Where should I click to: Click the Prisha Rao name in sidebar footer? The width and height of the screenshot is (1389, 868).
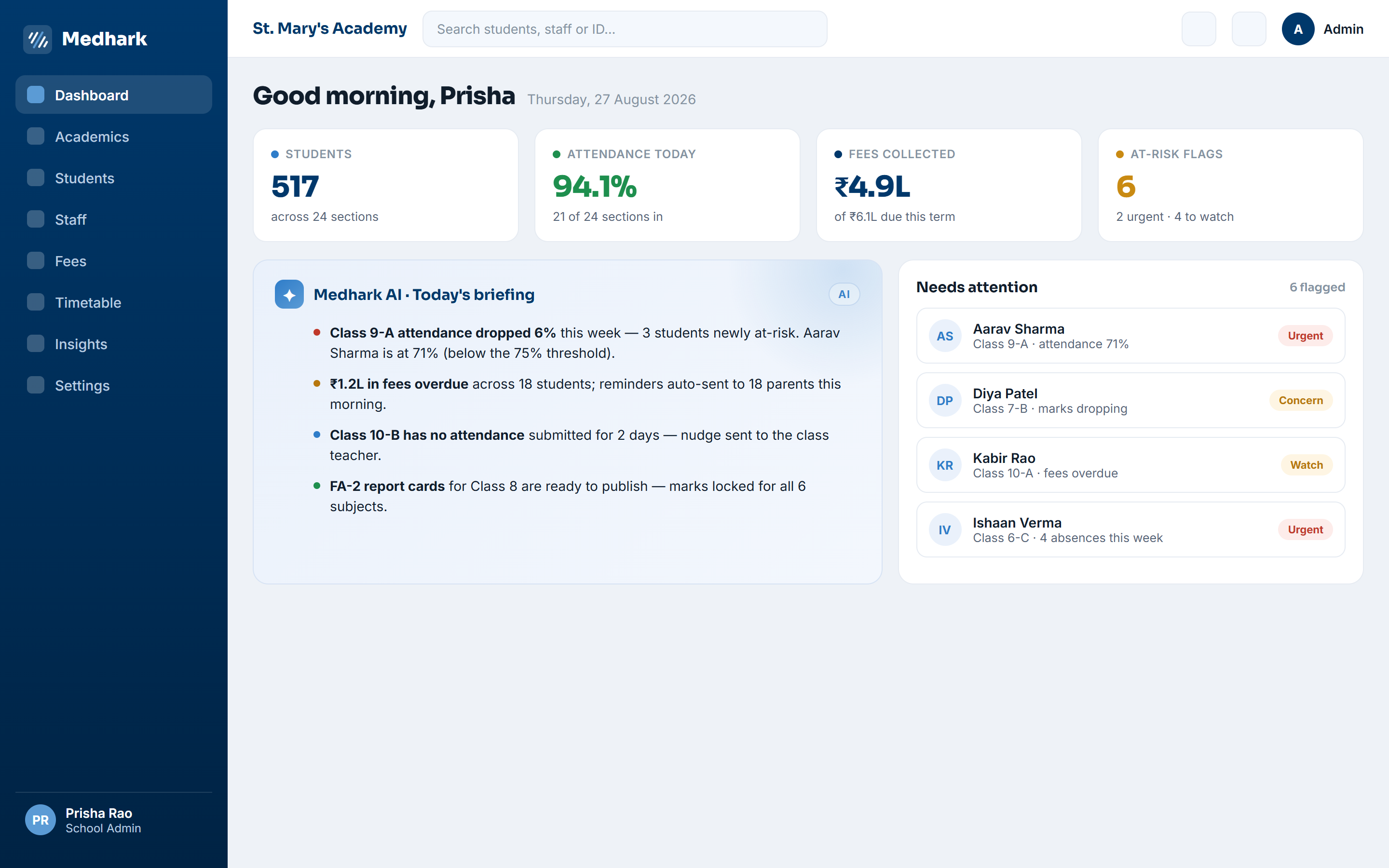coord(99,813)
